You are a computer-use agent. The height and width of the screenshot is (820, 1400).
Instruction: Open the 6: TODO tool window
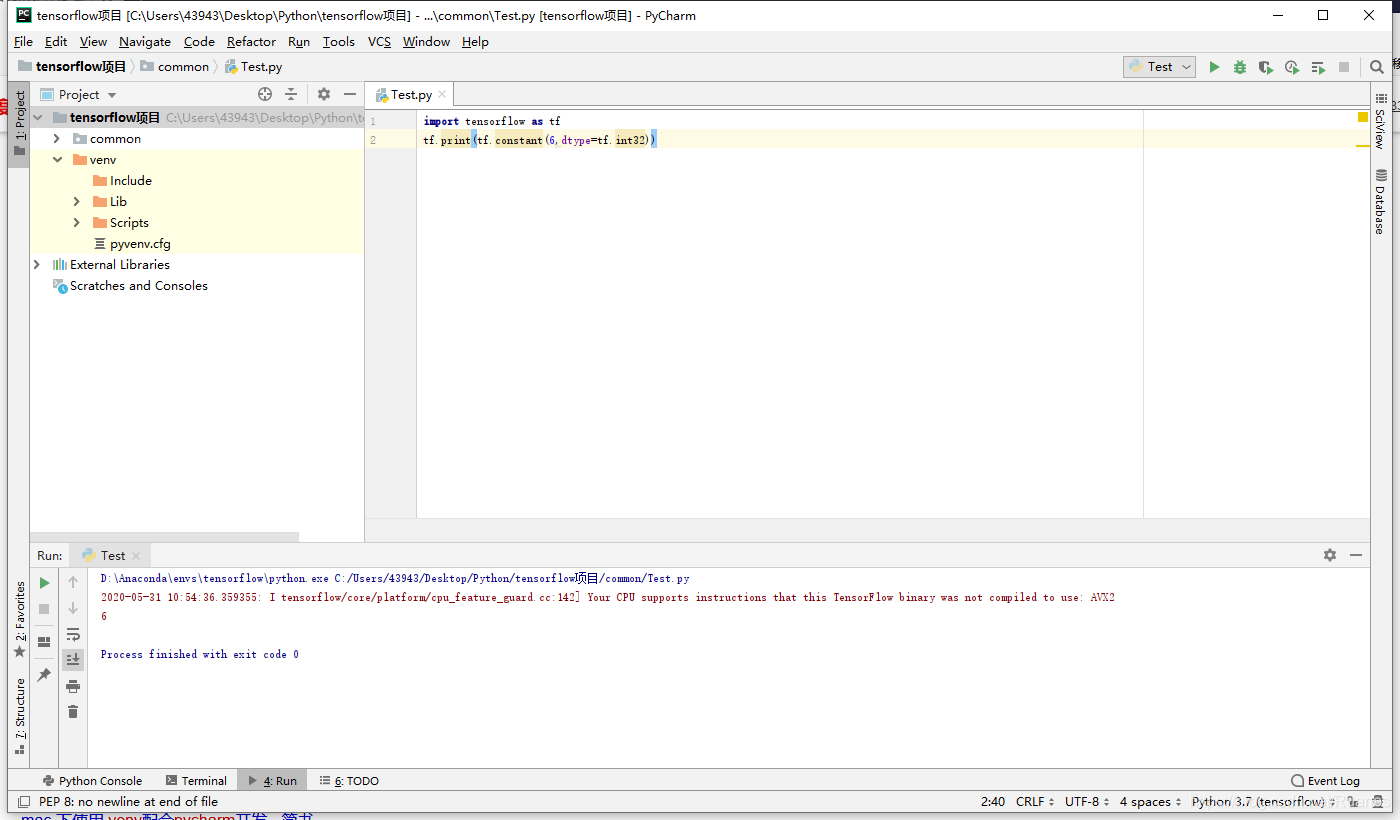click(x=349, y=781)
